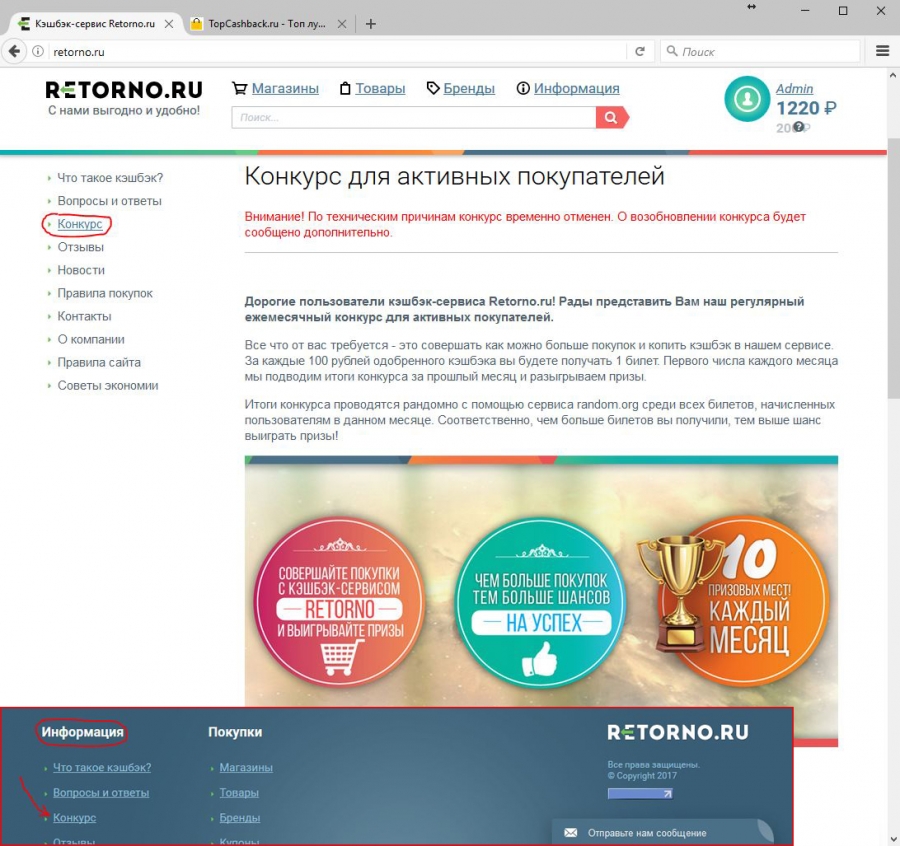Open a new browser tab with plus

(371, 24)
